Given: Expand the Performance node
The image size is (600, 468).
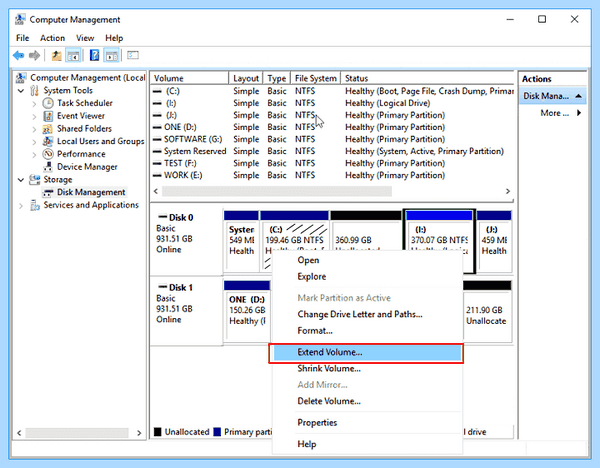Looking at the screenshot, I should pyautogui.click(x=34, y=155).
